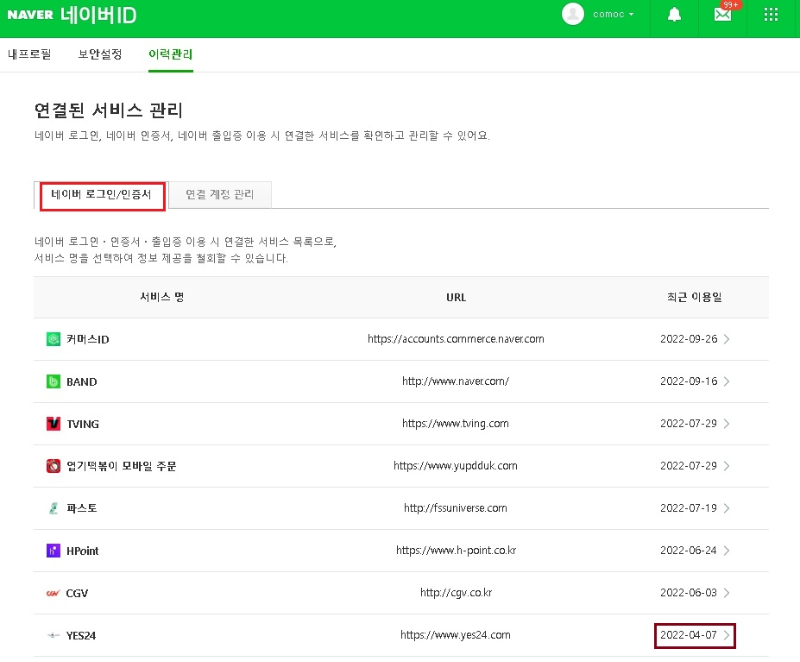Screen dimensions: 800x662
Task: Click date 2022-07-19
Action: 689,508
